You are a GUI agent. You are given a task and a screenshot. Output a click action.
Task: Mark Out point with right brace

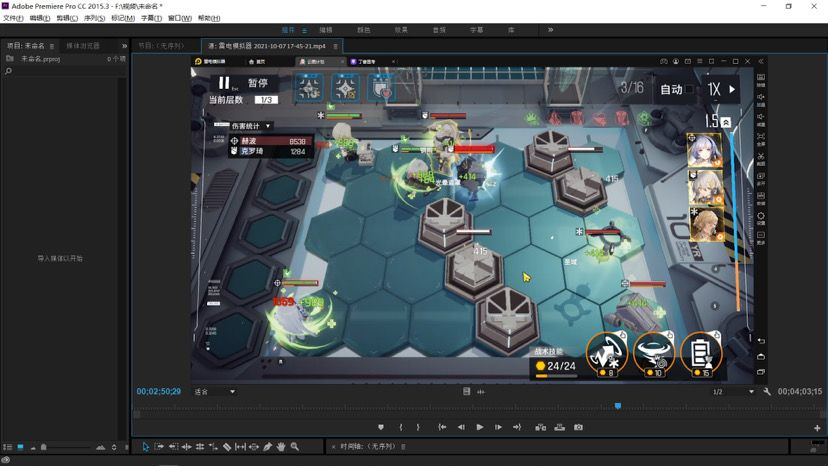[418, 427]
